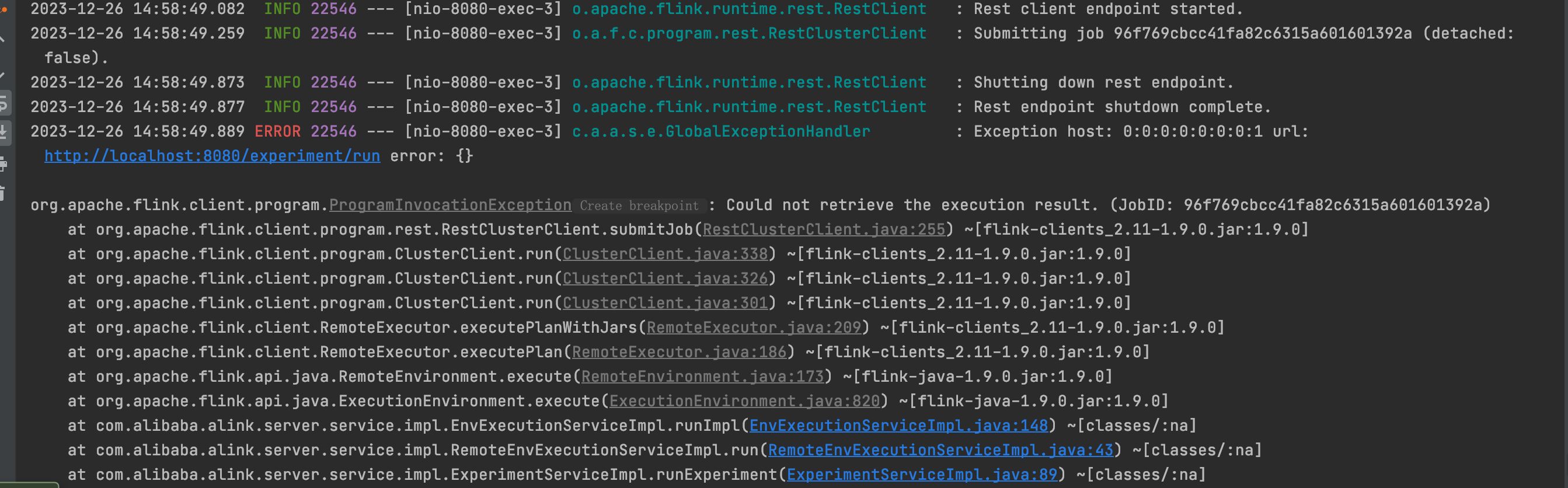Click the 'false).' wrapped line text
The height and width of the screenshot is (488, 1568).
point(76,58)
